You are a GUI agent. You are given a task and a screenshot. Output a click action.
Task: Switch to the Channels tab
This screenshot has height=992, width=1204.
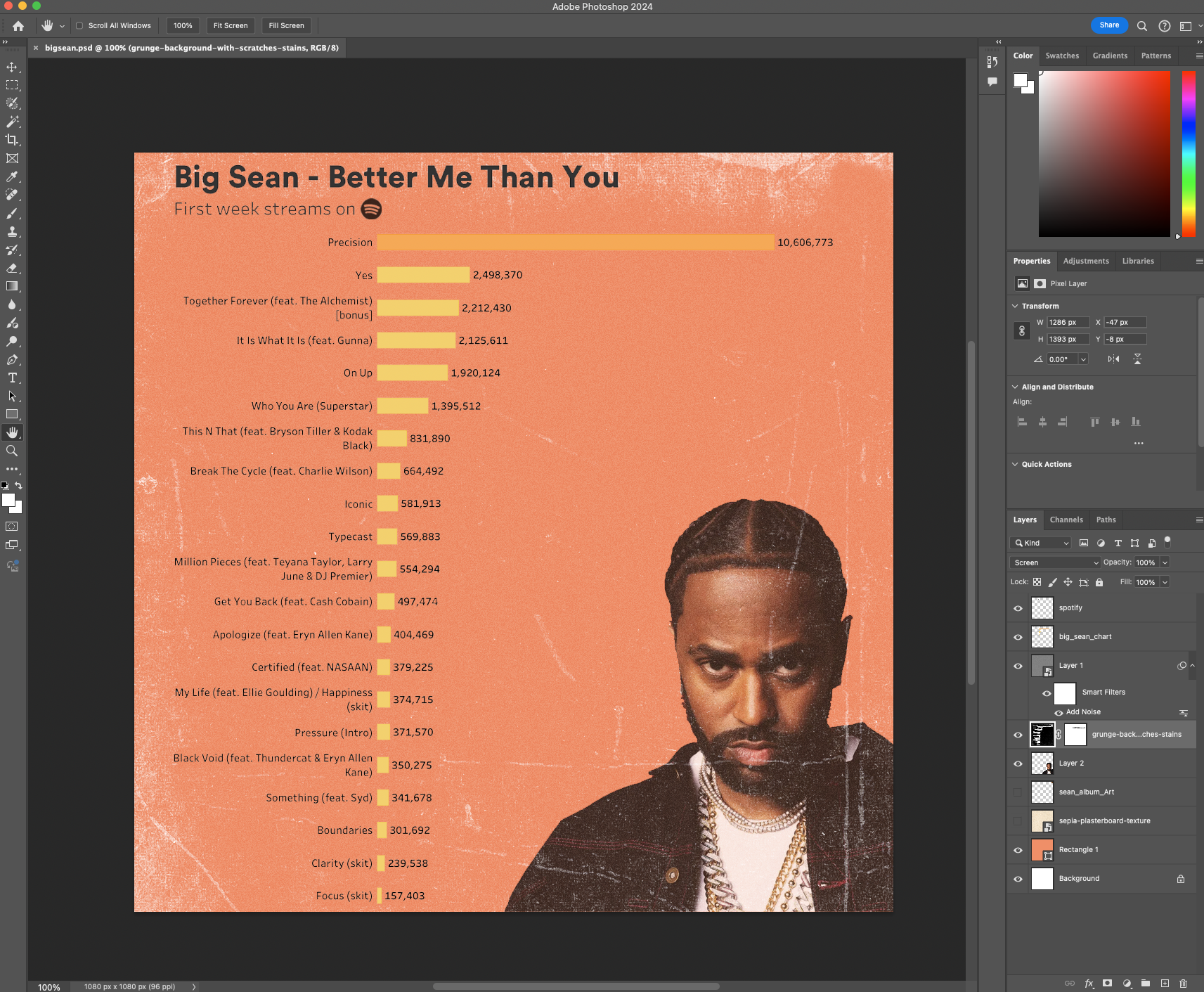click(1066, 520)
